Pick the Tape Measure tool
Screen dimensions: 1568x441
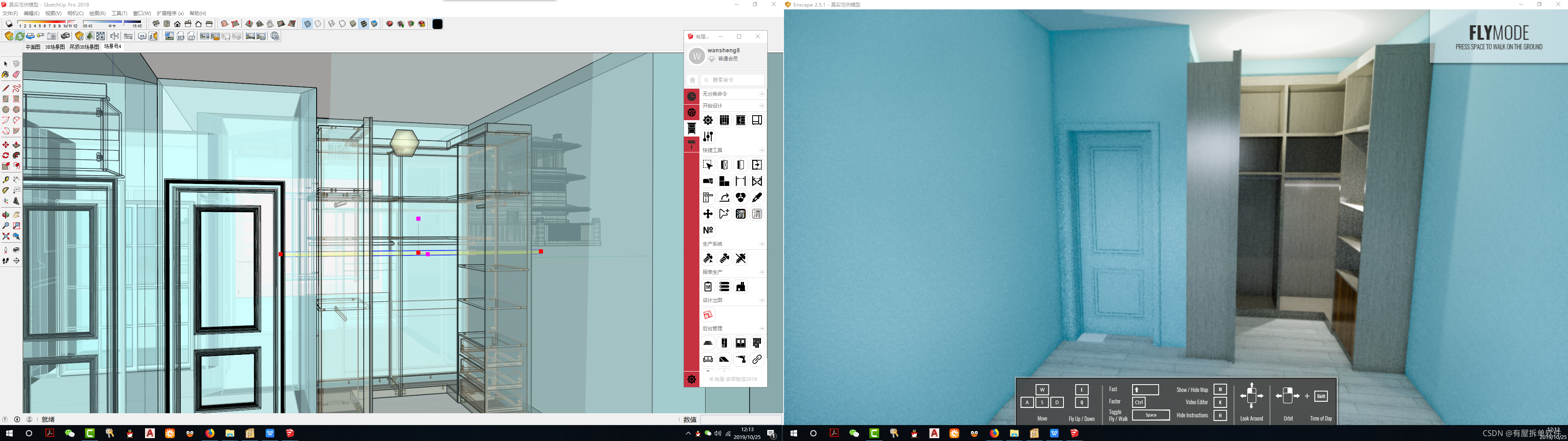[5, 180]
